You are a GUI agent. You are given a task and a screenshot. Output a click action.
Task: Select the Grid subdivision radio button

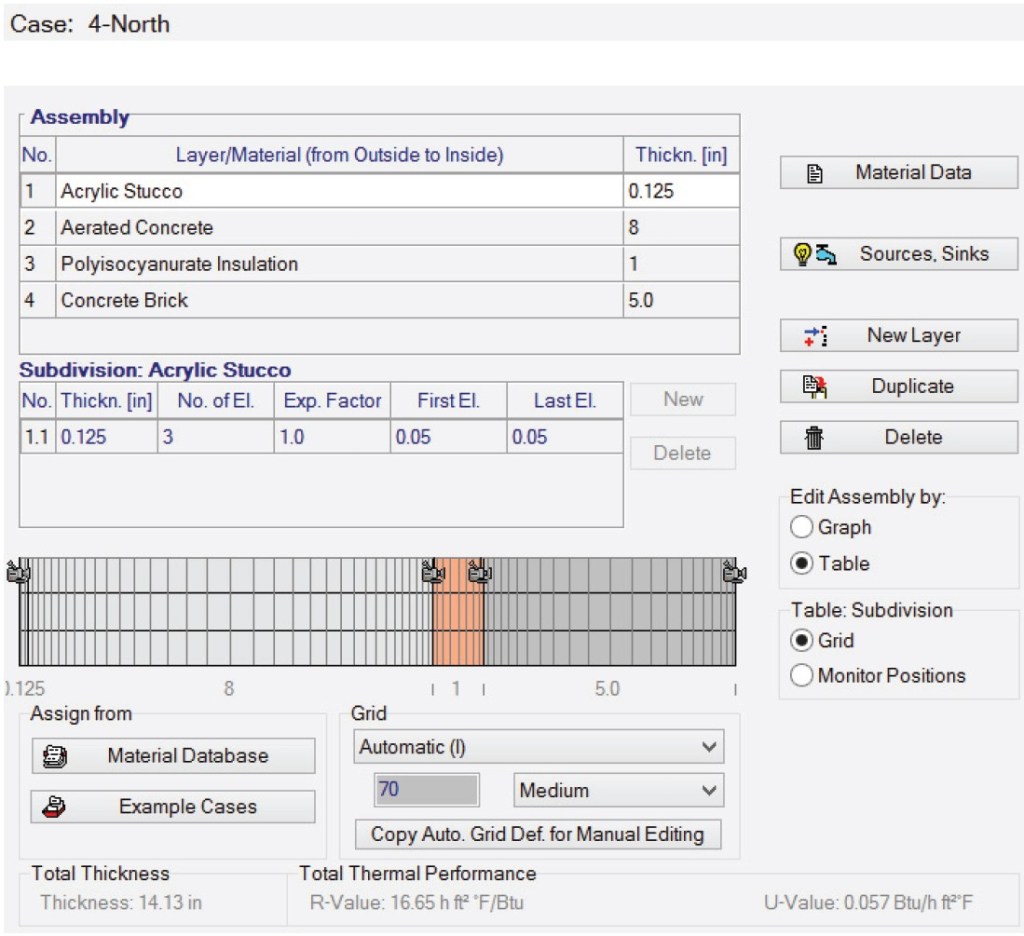click(x=802, y=641)
